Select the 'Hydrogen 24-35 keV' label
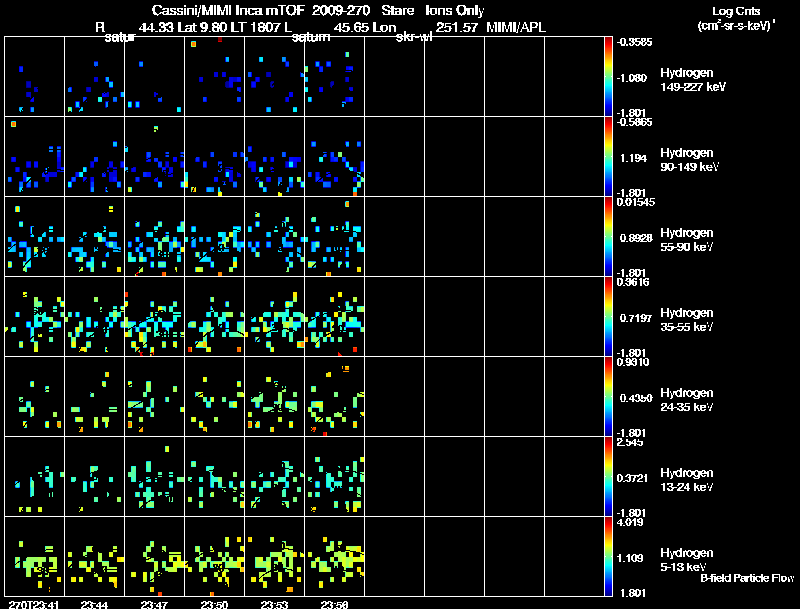The height and width of the screenshot is (609, 800). pyautogui.click(x=687, y=400)
